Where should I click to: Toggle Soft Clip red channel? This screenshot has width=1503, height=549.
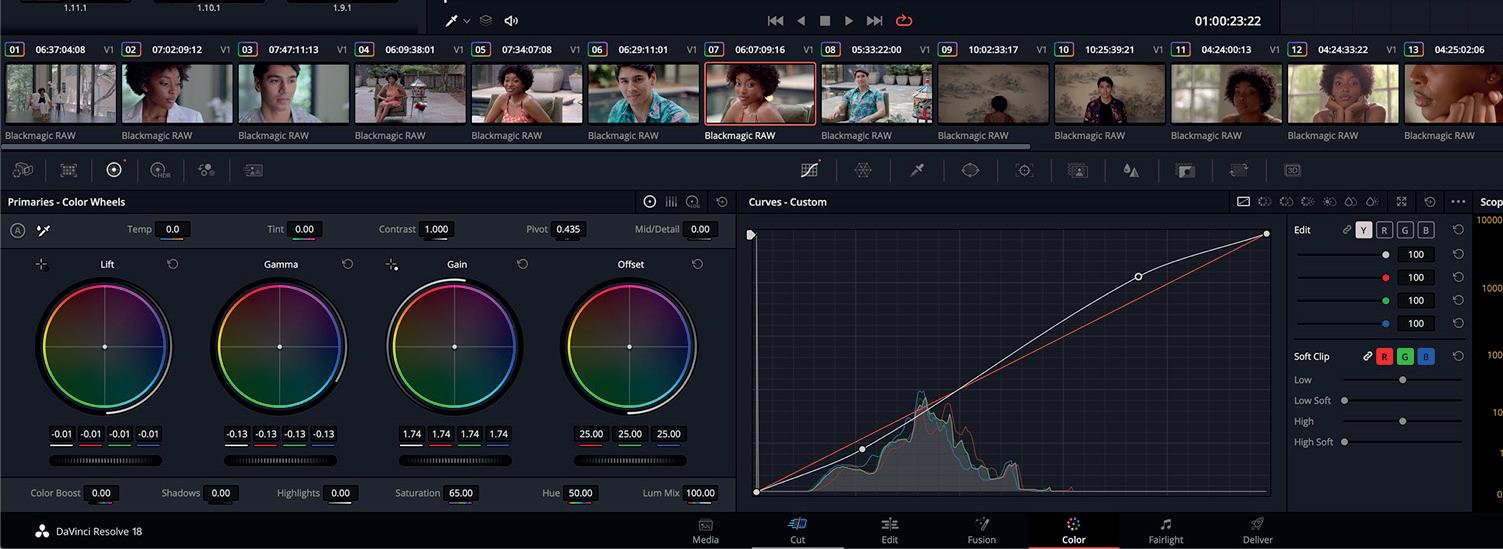point(1385,356)
